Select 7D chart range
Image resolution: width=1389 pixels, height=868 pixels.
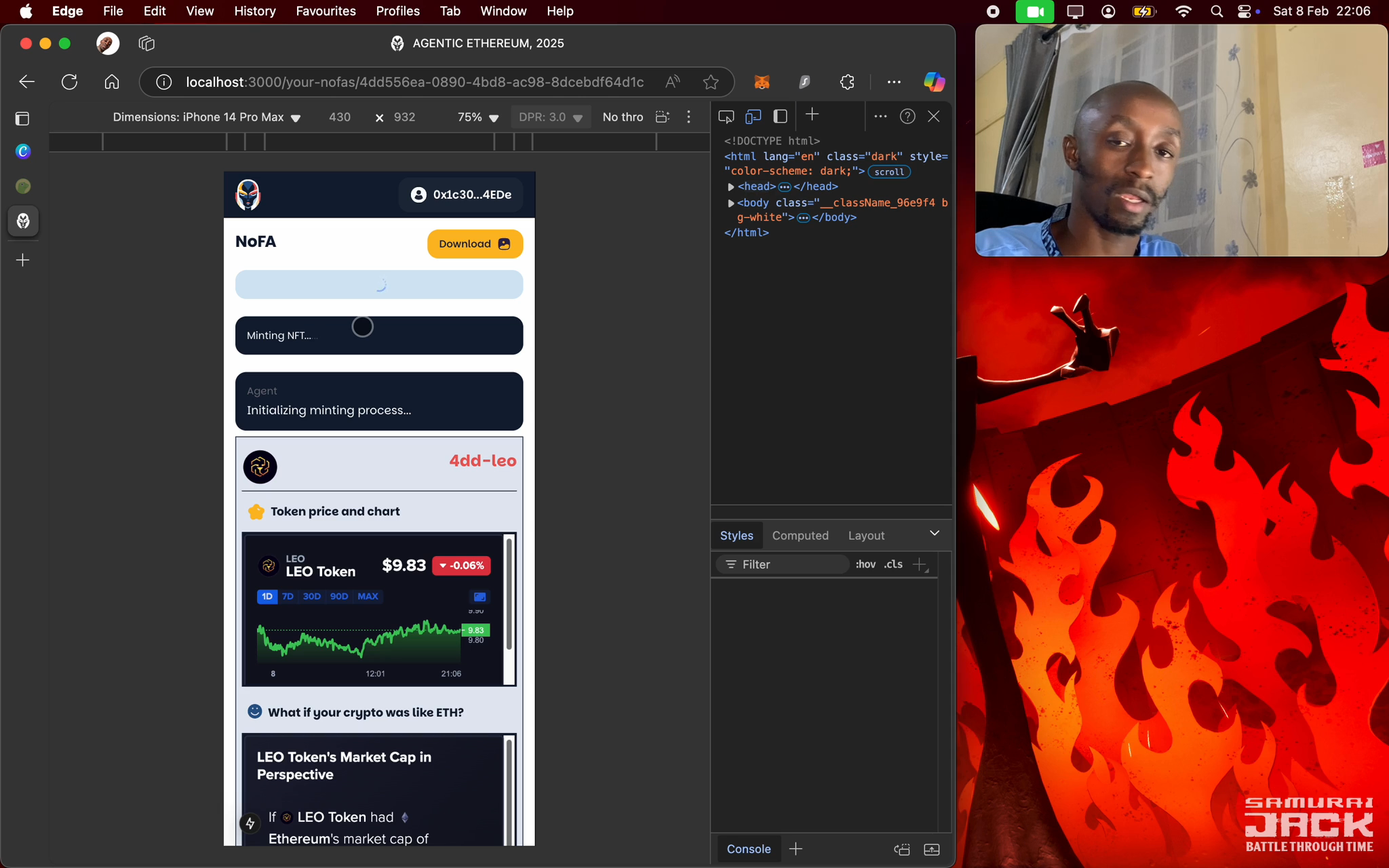[288, 597]
